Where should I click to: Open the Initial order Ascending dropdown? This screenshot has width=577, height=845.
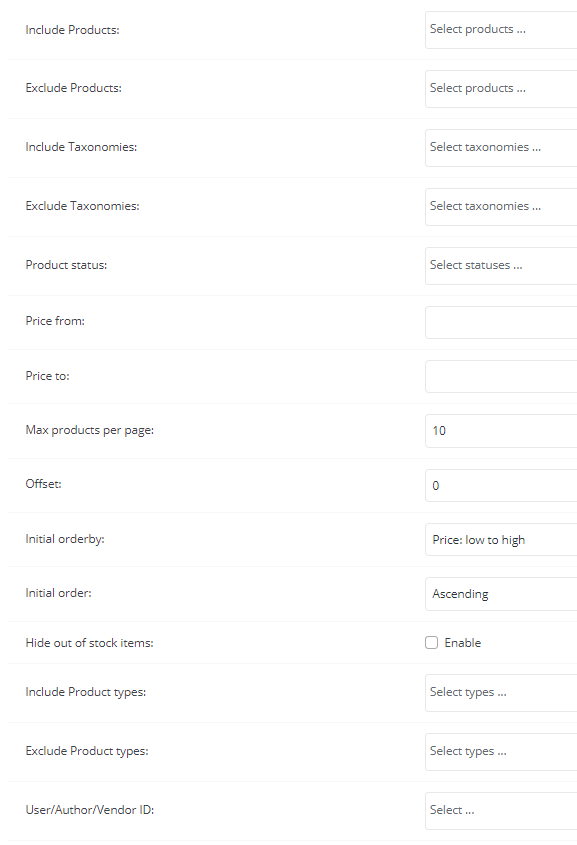click(501, 594)
